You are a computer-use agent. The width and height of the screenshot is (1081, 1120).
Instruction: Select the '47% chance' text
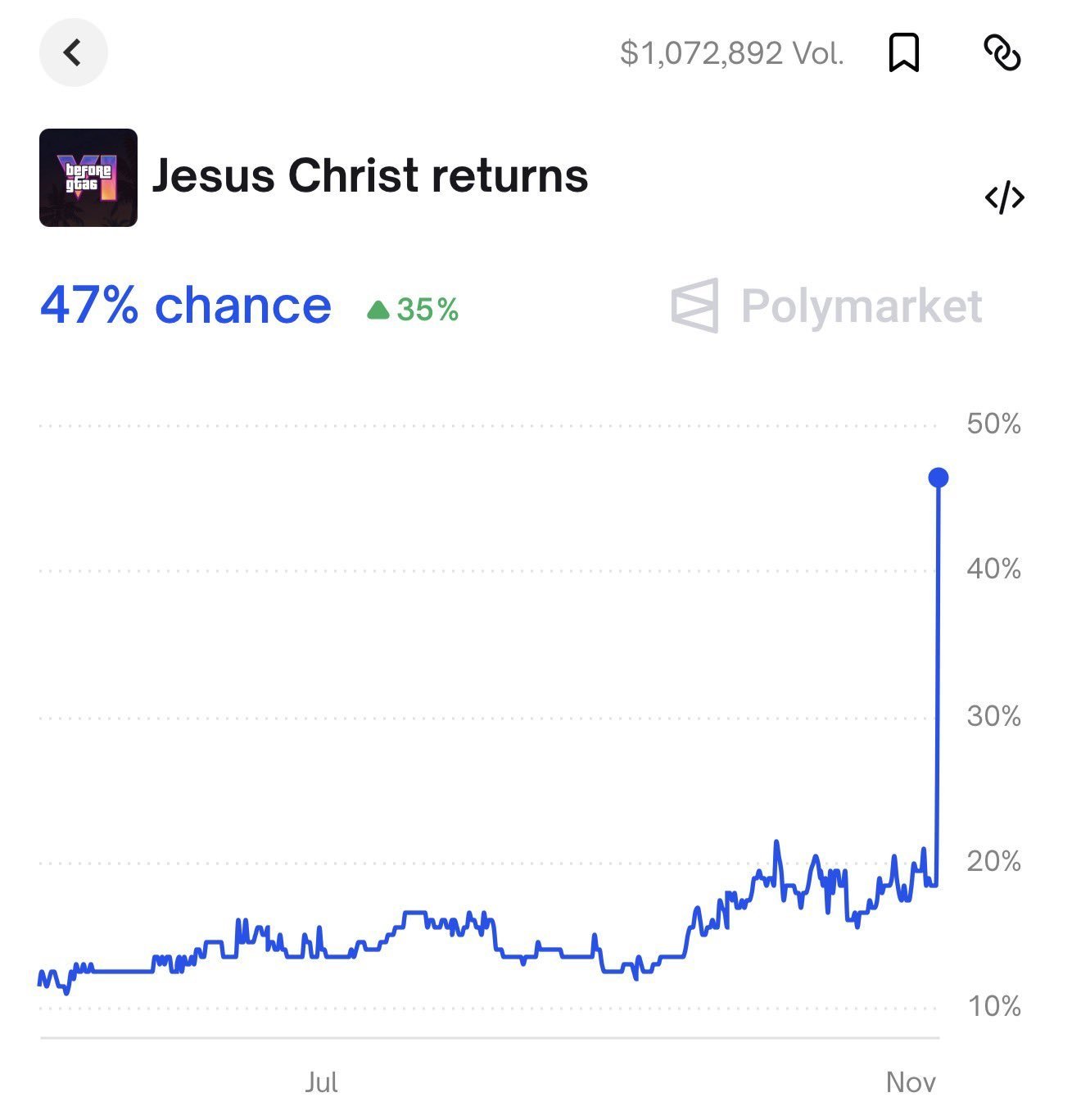186,306
